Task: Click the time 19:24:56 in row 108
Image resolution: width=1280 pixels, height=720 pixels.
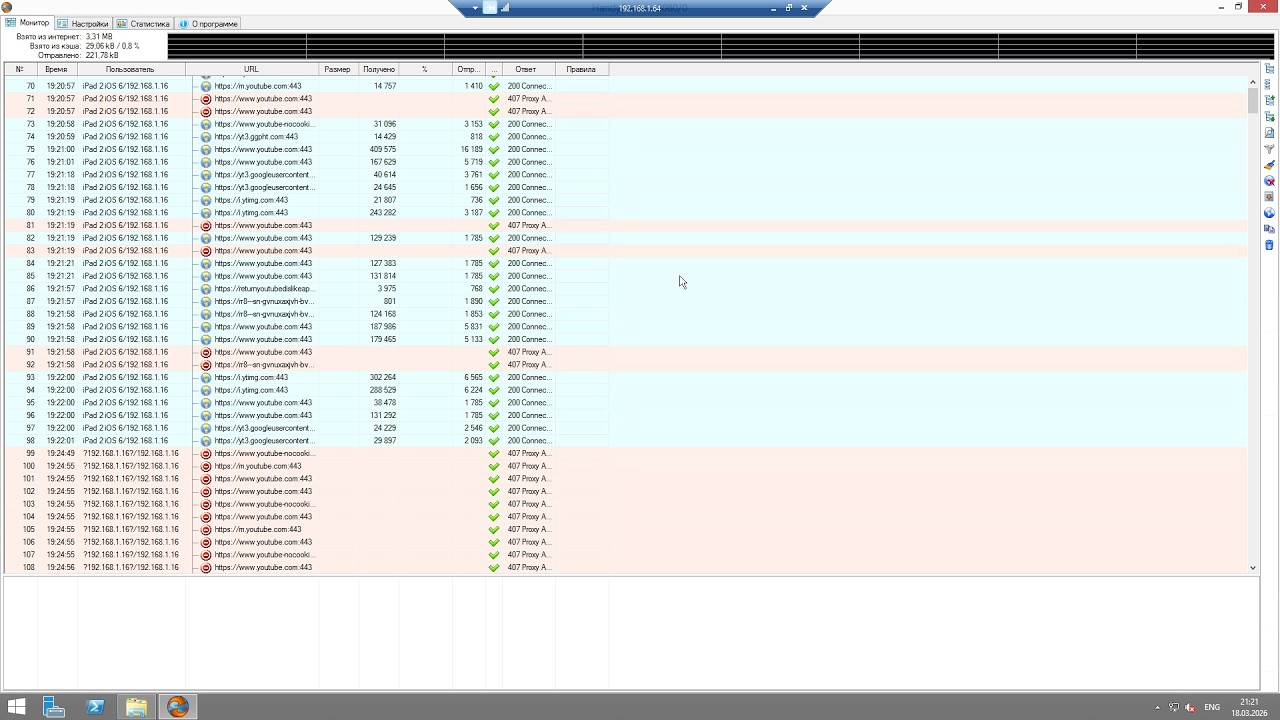Action: pyautogui.click(x=60, y=568)
